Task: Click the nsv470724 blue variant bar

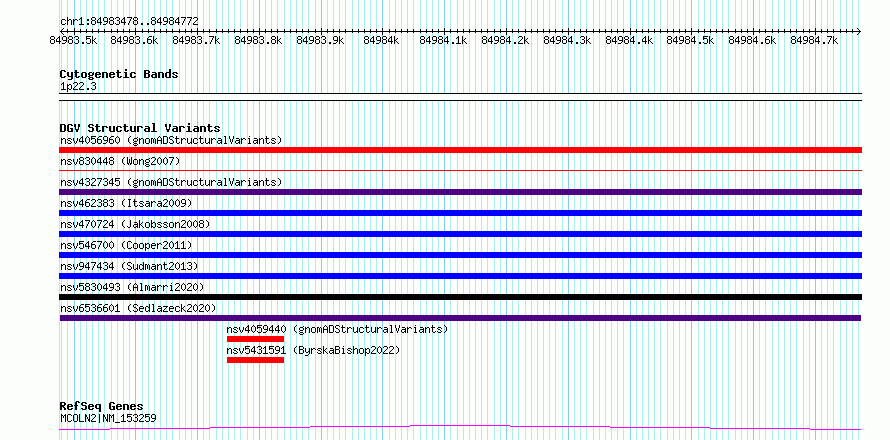Action: 460,234
